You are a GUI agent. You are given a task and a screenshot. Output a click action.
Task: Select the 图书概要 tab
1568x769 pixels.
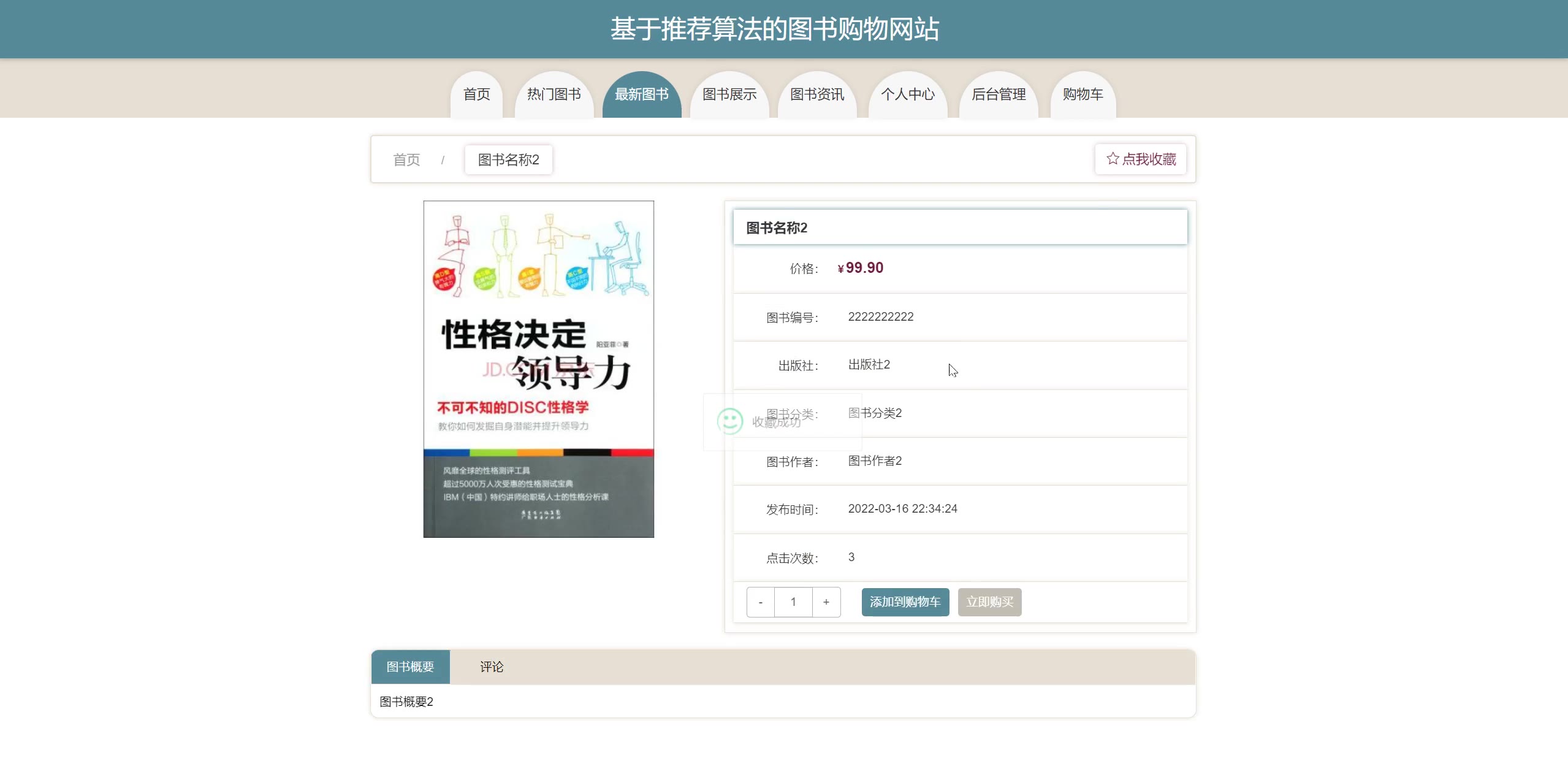pyautogui.click(x=410, y=667)
